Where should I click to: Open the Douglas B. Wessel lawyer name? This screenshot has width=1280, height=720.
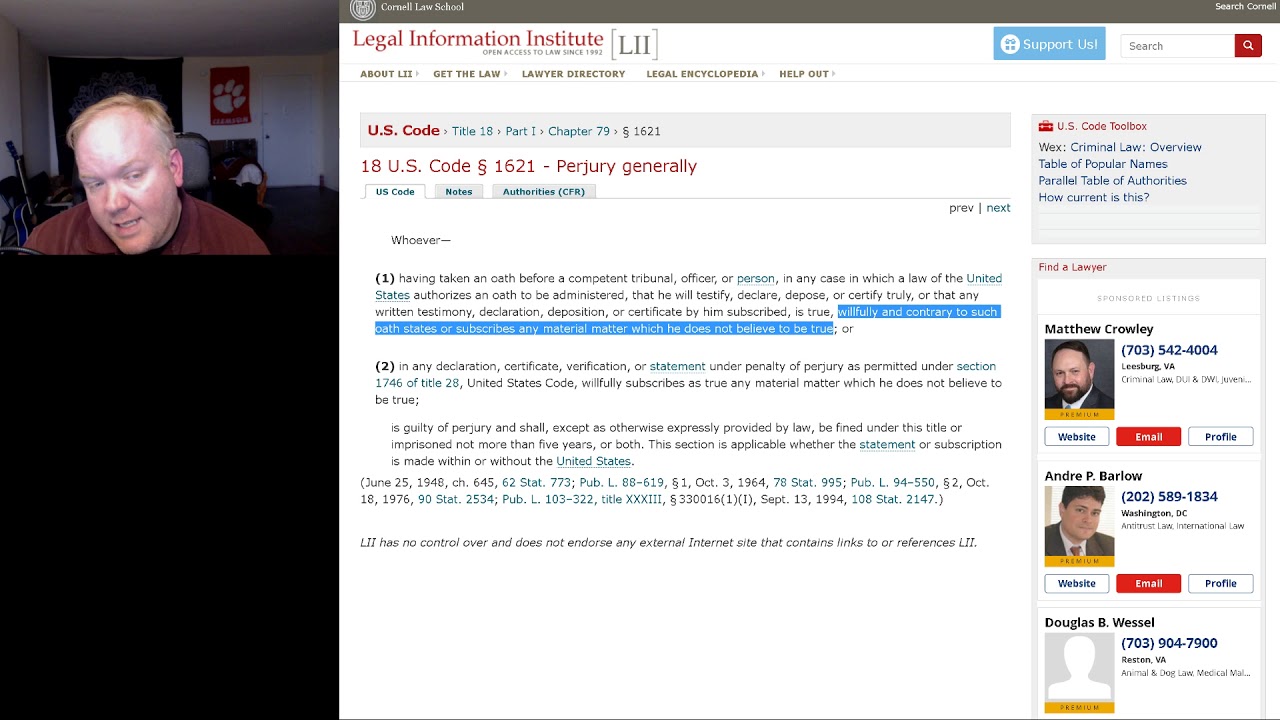click(1099, 623)
